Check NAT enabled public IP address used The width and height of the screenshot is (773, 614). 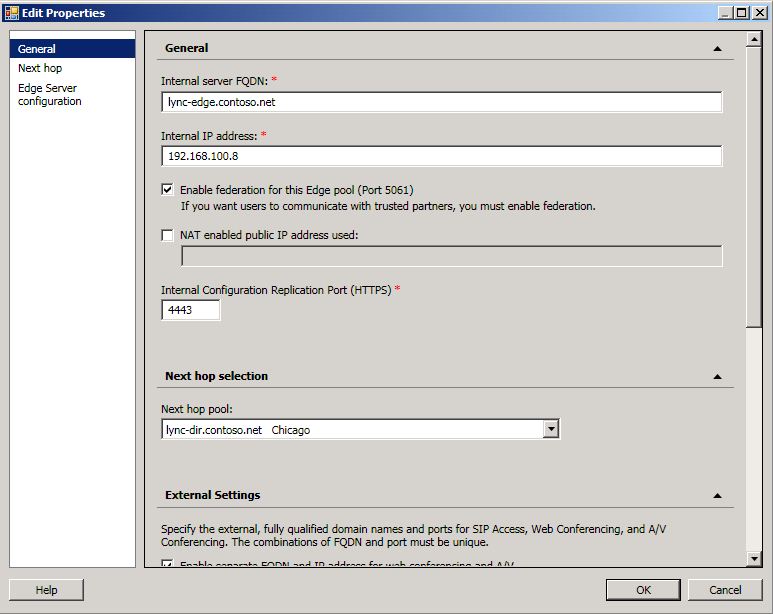pyautogui.click(x=168, y=235)
